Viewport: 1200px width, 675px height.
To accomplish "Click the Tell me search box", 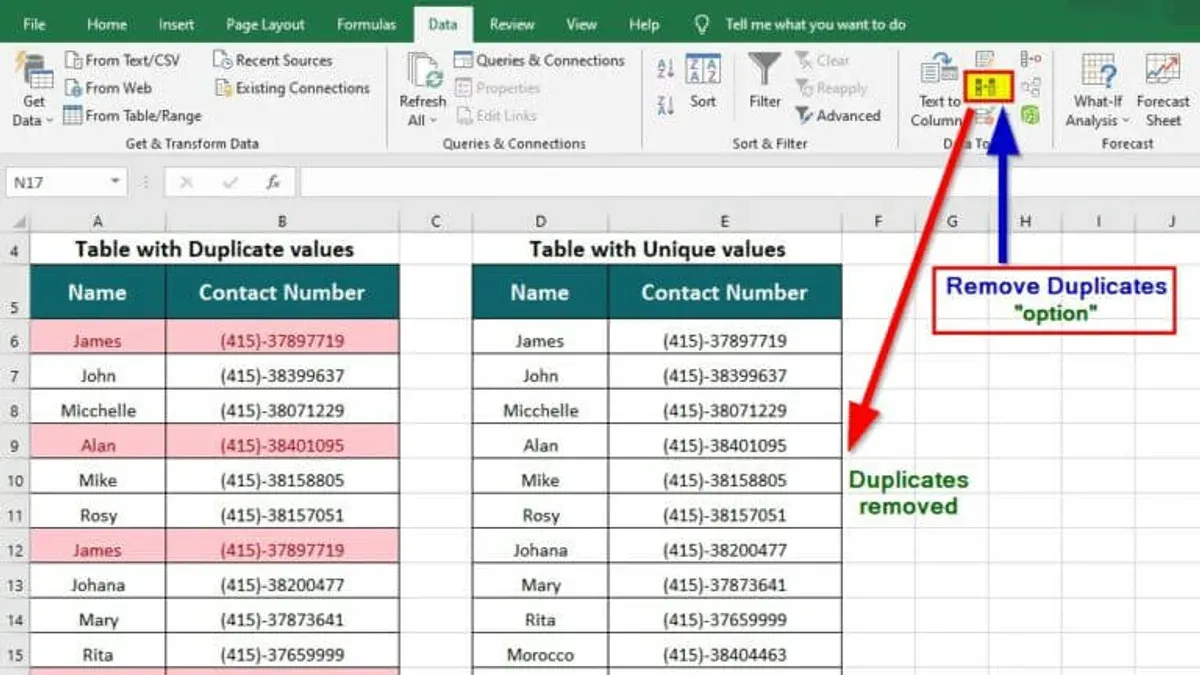I will 815,24.
